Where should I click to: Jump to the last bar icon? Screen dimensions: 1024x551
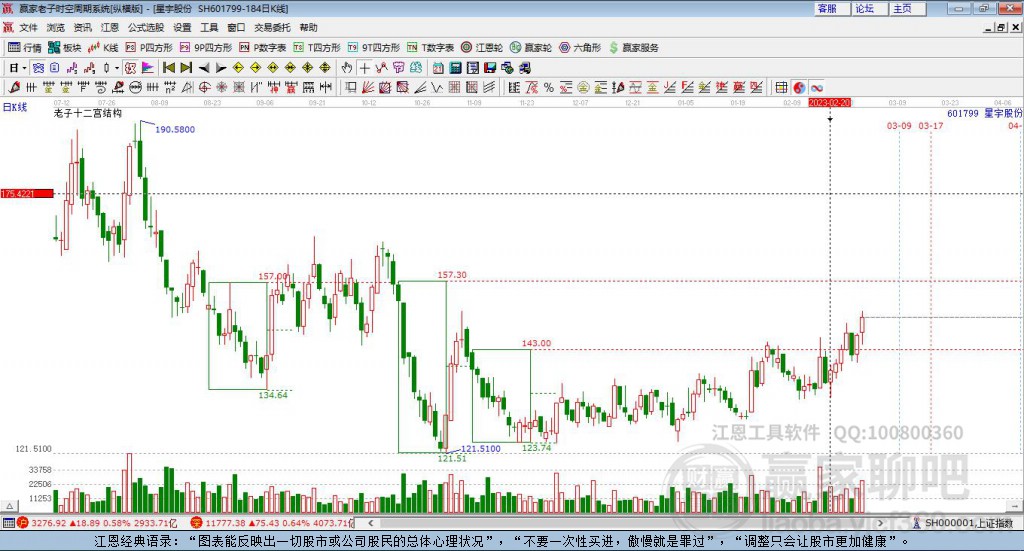pyautogui.click(x=186, y=68)
